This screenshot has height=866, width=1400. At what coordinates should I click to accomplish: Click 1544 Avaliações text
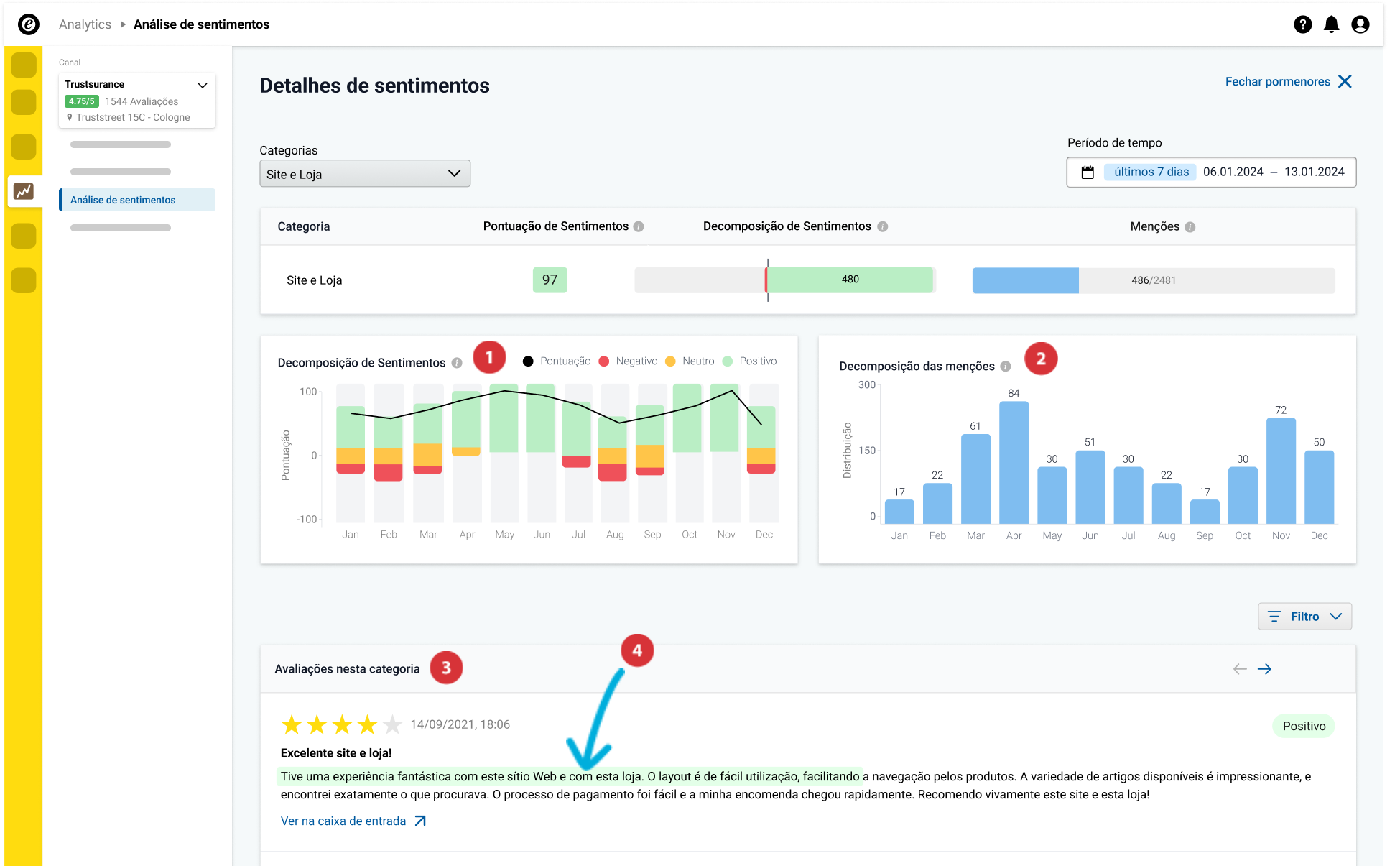tap(142, 101)
